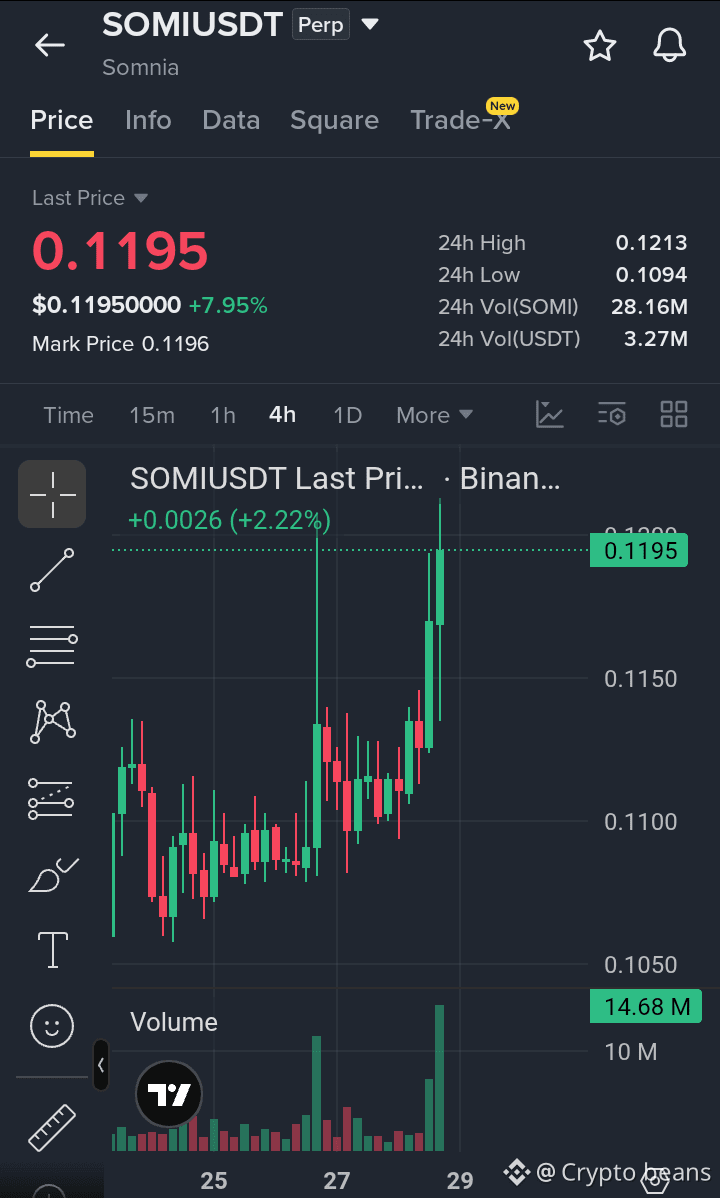This screenshot has width=720, height=1198.
Task: Open the emoji sticker tool
Action: click(x=52, y=1025)
